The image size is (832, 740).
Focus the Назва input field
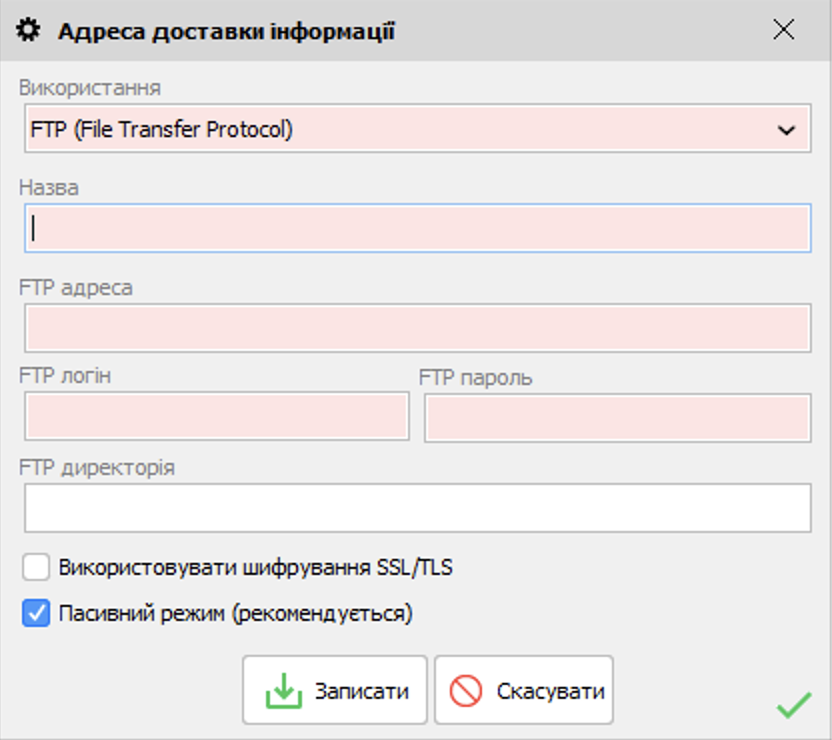tap(417, 228)
